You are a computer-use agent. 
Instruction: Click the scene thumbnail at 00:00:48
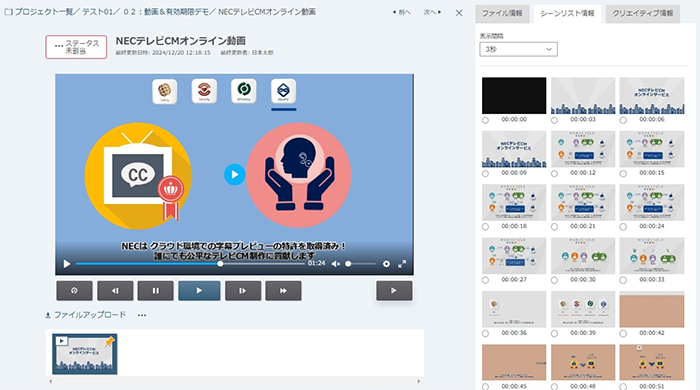pos(583,362)
